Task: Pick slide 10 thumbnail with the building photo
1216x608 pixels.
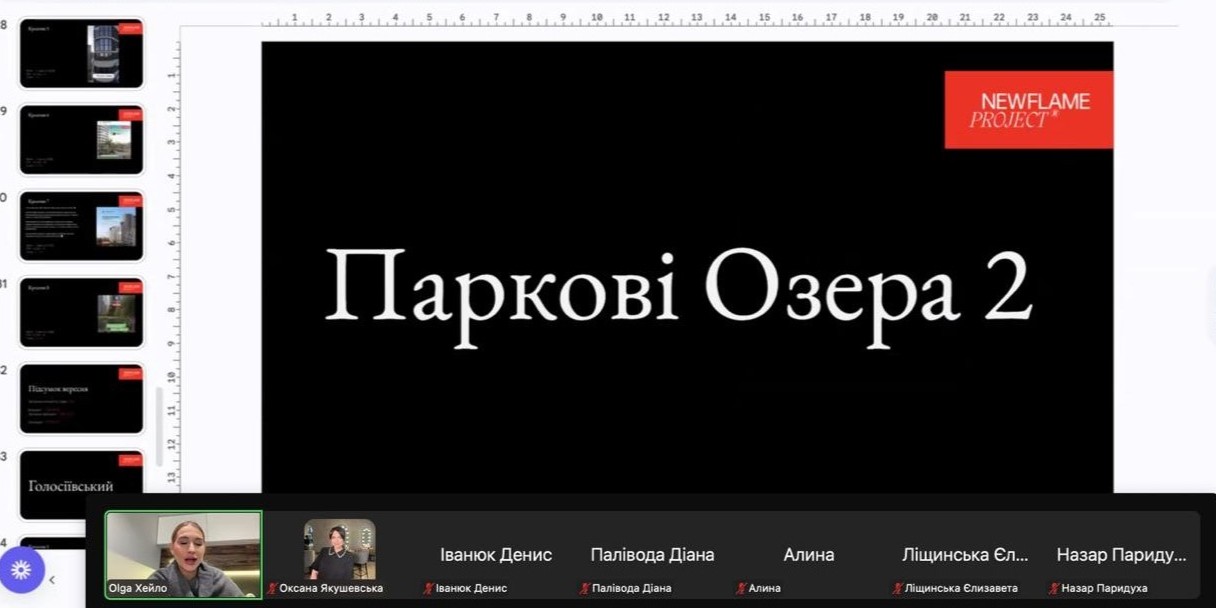Action: pos(82,225)
